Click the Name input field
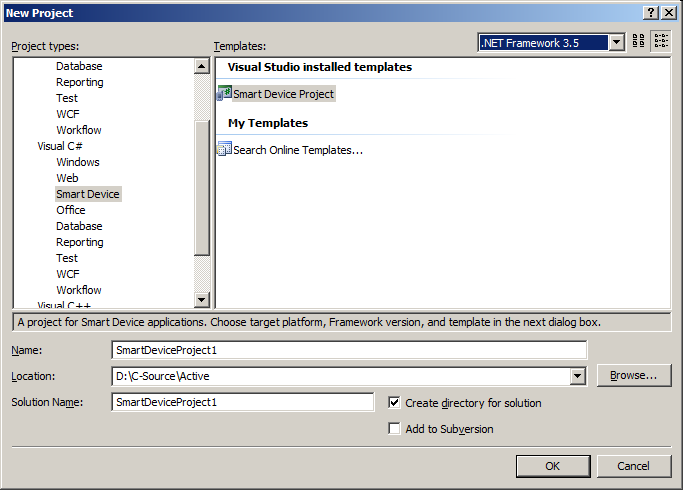Image resolution: width=683 pixels, height=490 pixels. pos(349,350)
